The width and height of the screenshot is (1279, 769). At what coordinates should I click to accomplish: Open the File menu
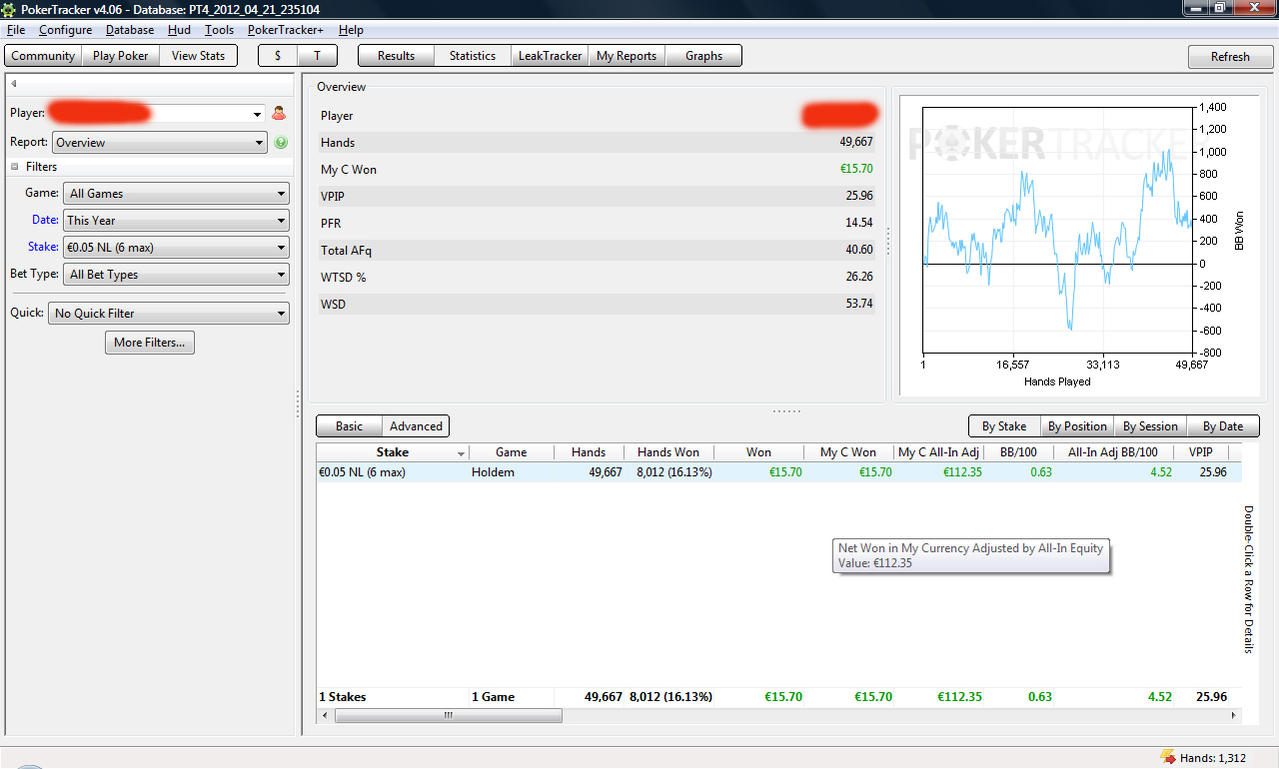coord(16,30)
